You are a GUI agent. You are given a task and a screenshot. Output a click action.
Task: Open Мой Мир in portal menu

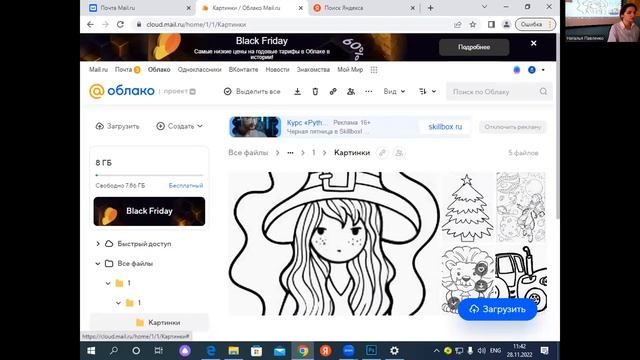click(x=350, y=70)
